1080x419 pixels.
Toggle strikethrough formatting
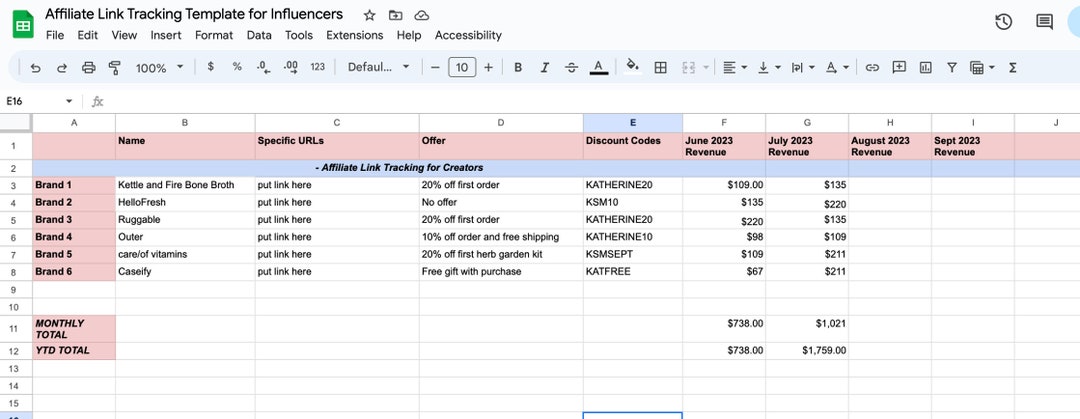click(571, 67)
